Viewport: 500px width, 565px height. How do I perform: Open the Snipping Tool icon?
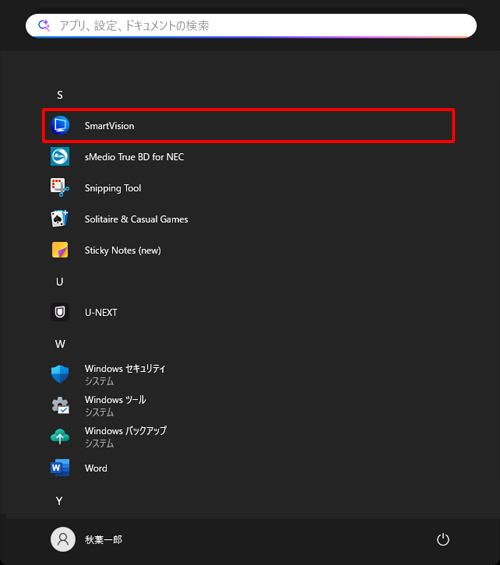point(60,188)
